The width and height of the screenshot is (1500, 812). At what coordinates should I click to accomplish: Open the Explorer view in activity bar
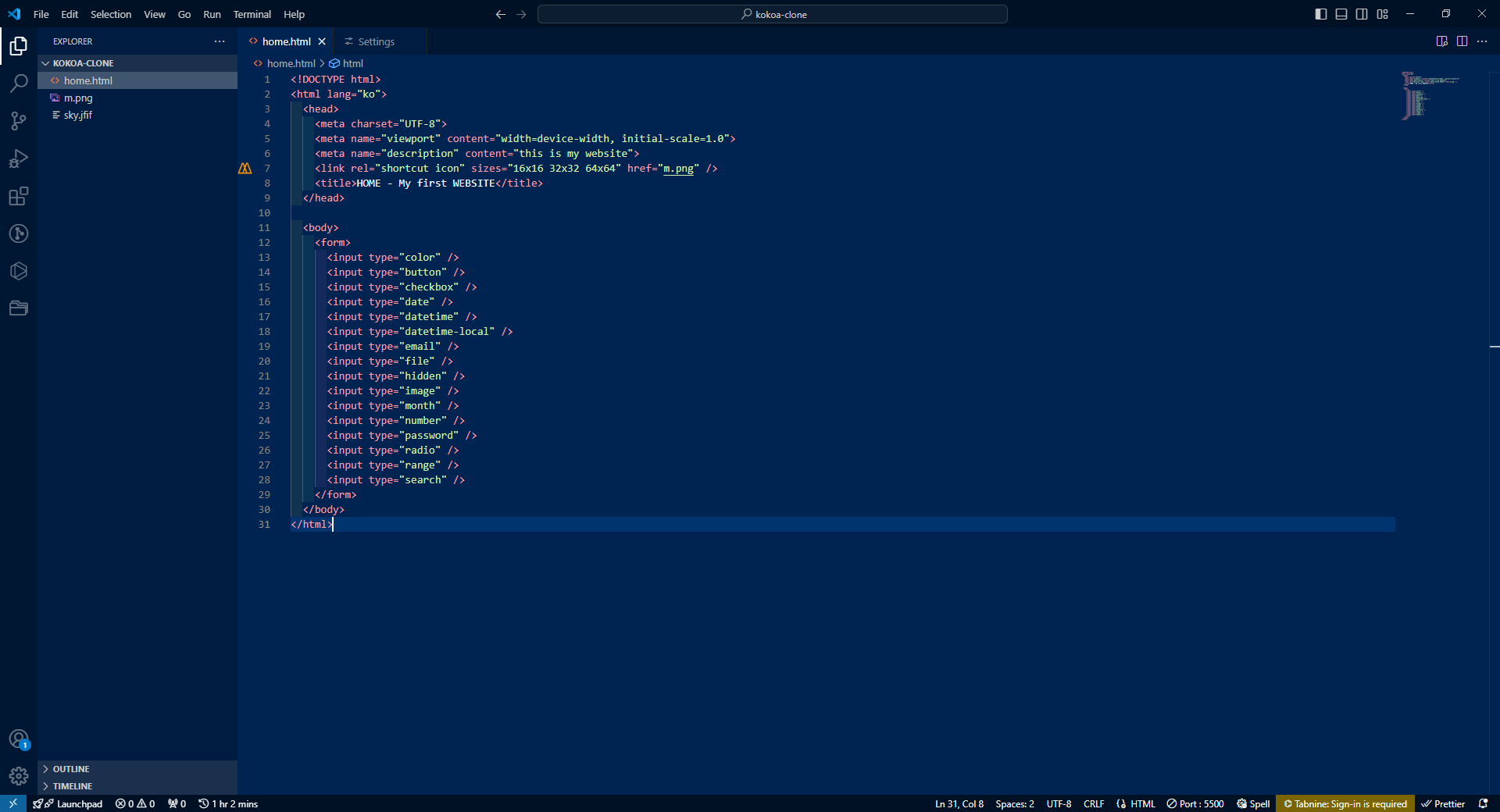pyautogui.click(x=19, y=46)
